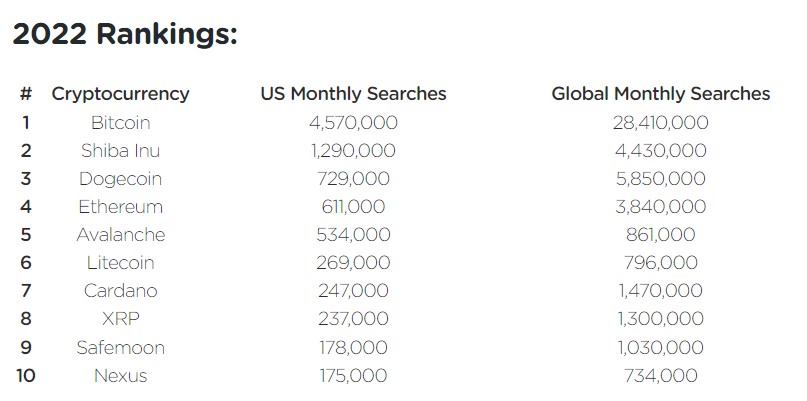Click Cardano in the rankings list
The image size is (807, 401).
click(120, 291)
